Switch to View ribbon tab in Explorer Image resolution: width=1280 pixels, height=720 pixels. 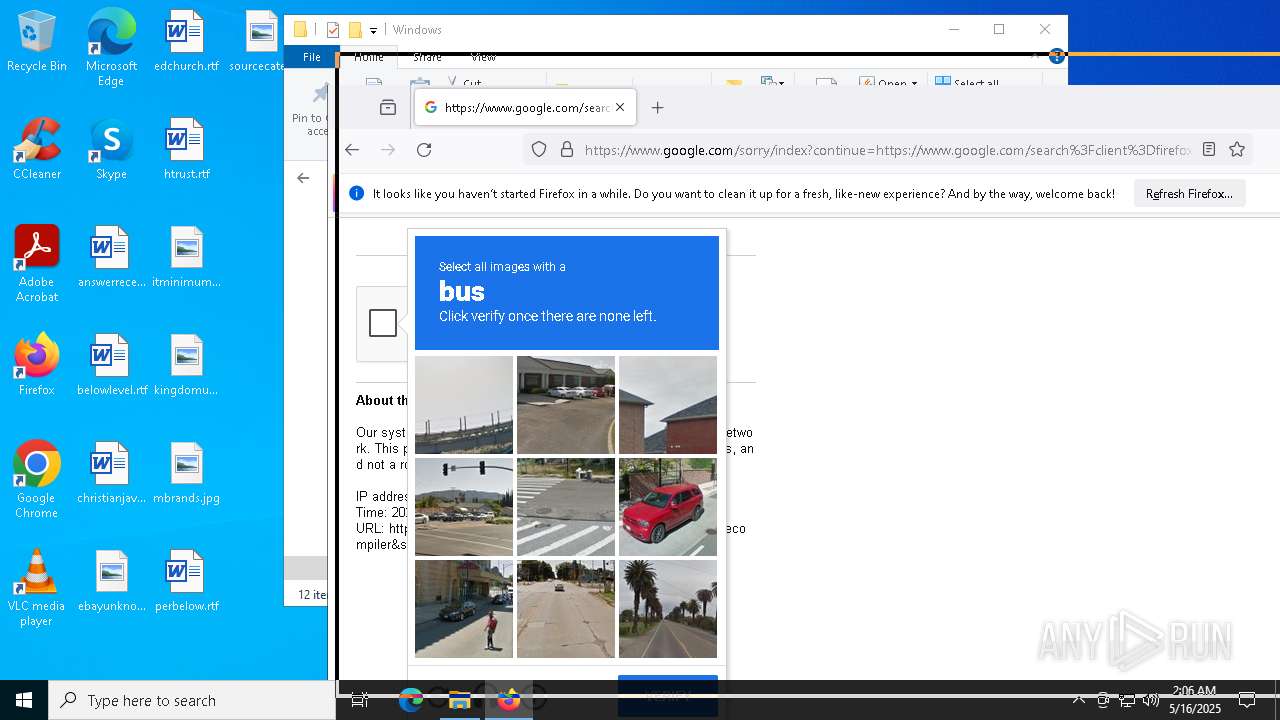click(483, 57)
